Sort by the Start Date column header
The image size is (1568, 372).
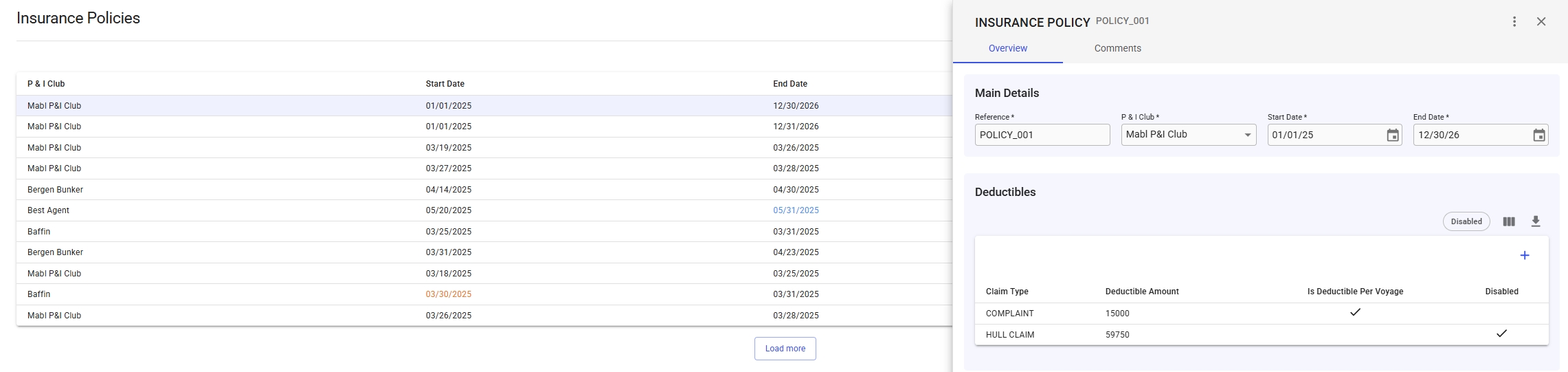click(x=445, y=84)
